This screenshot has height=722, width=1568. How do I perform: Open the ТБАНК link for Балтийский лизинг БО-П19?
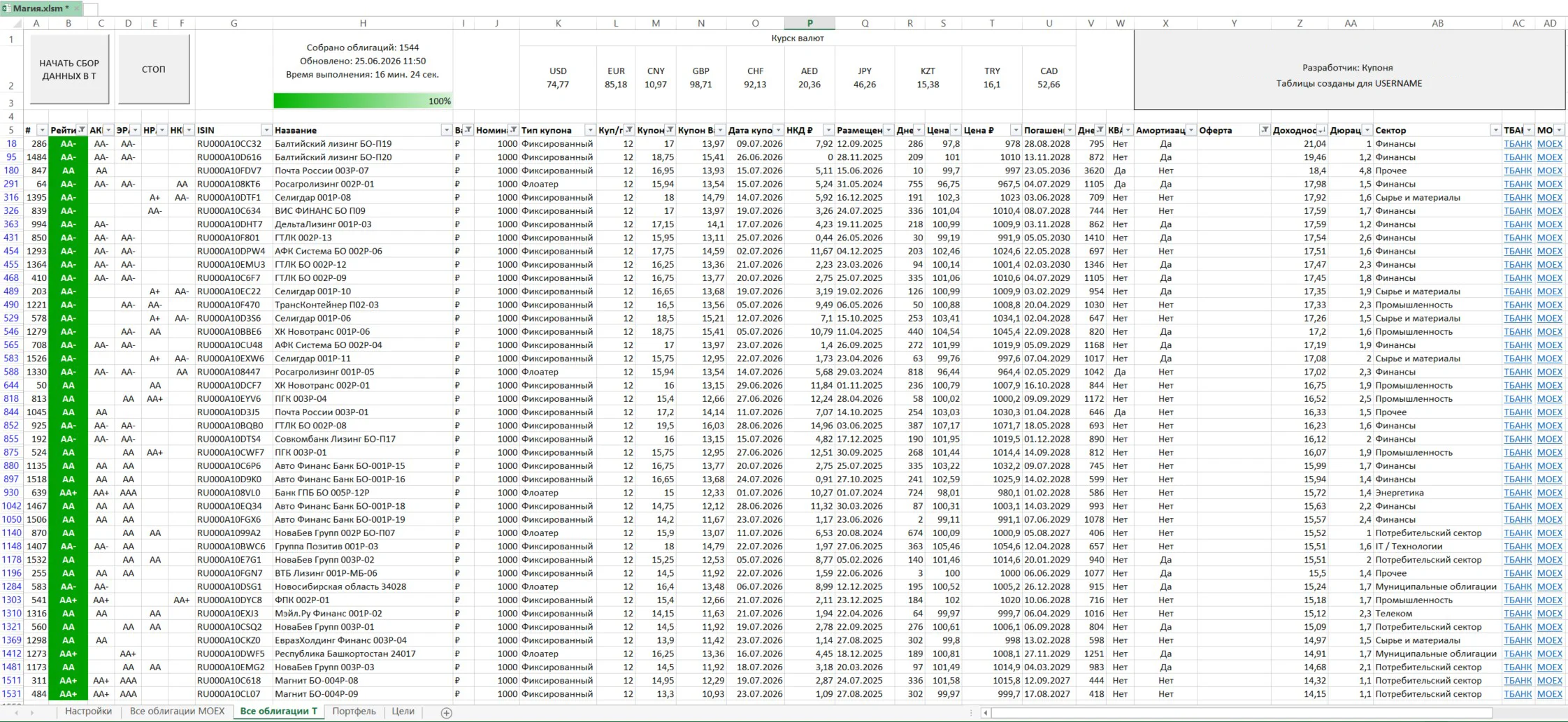click(1518, 144)
